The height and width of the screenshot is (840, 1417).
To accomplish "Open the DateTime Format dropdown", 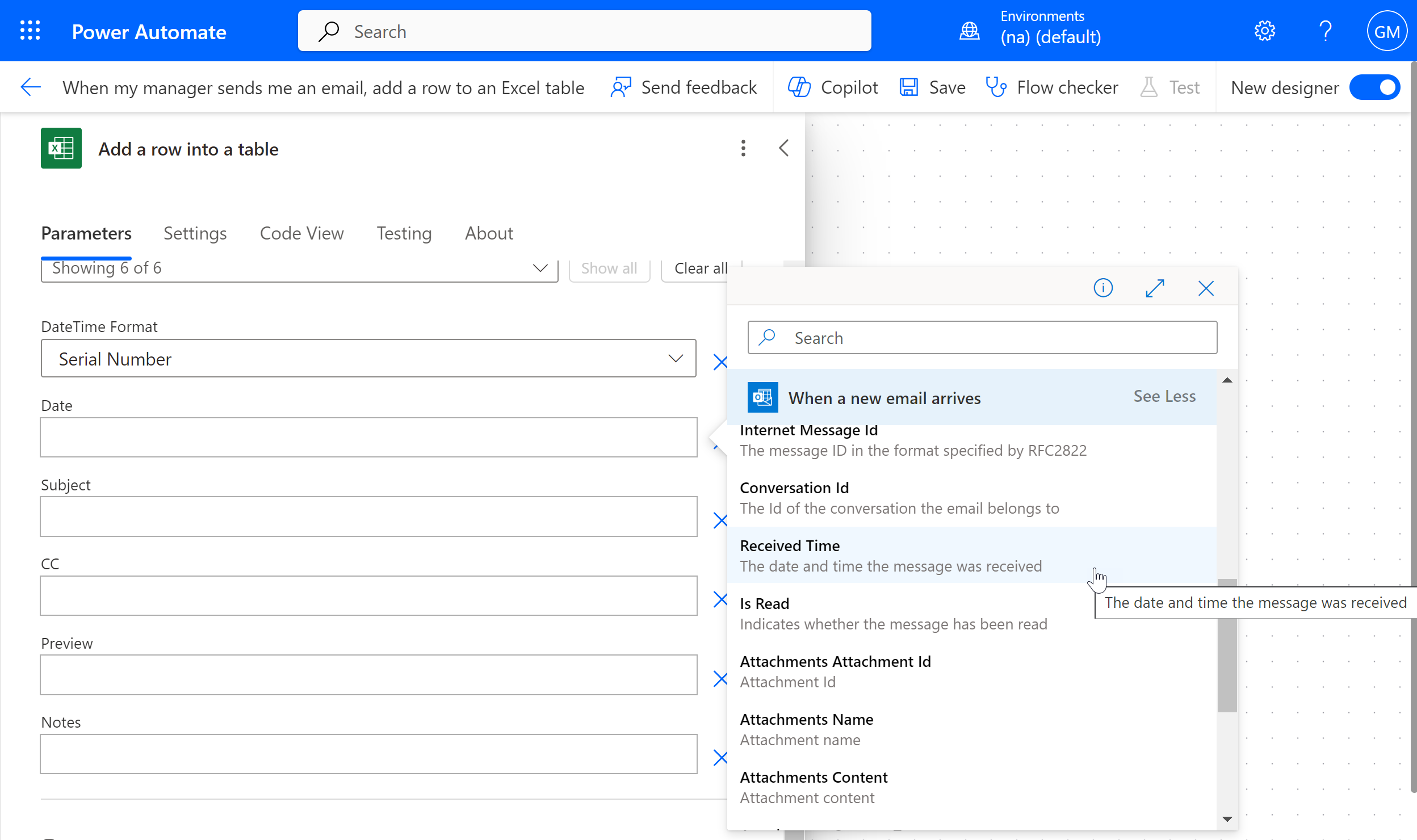I will 368,359.
